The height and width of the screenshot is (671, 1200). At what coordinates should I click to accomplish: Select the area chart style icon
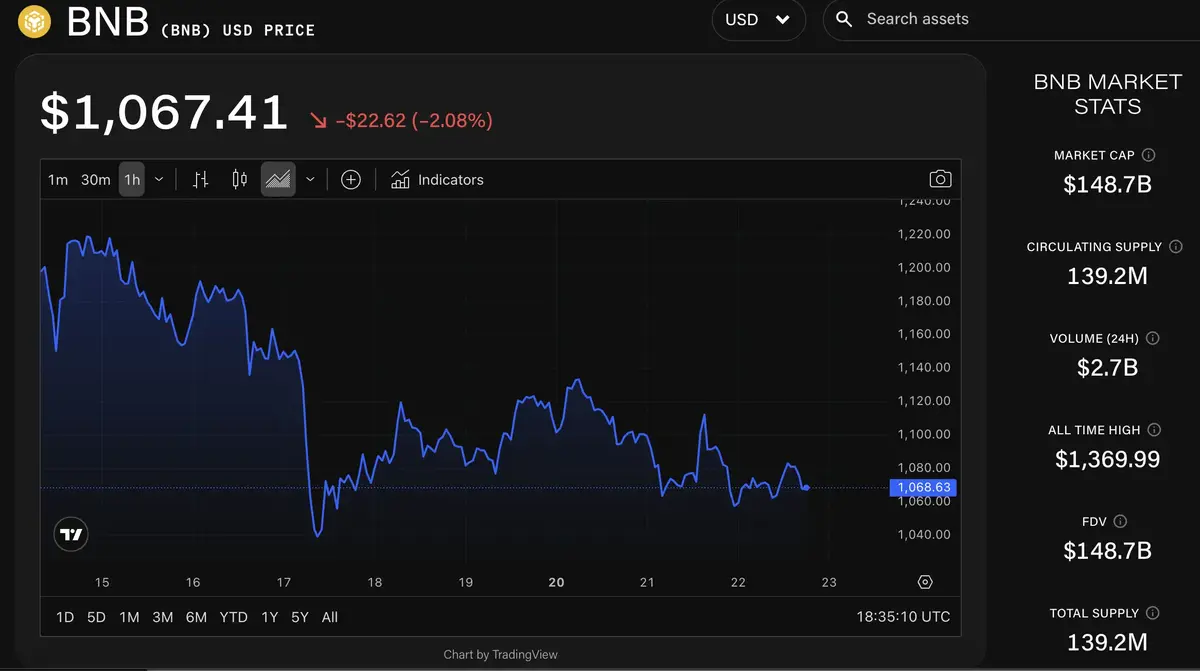tap(278, 180)
